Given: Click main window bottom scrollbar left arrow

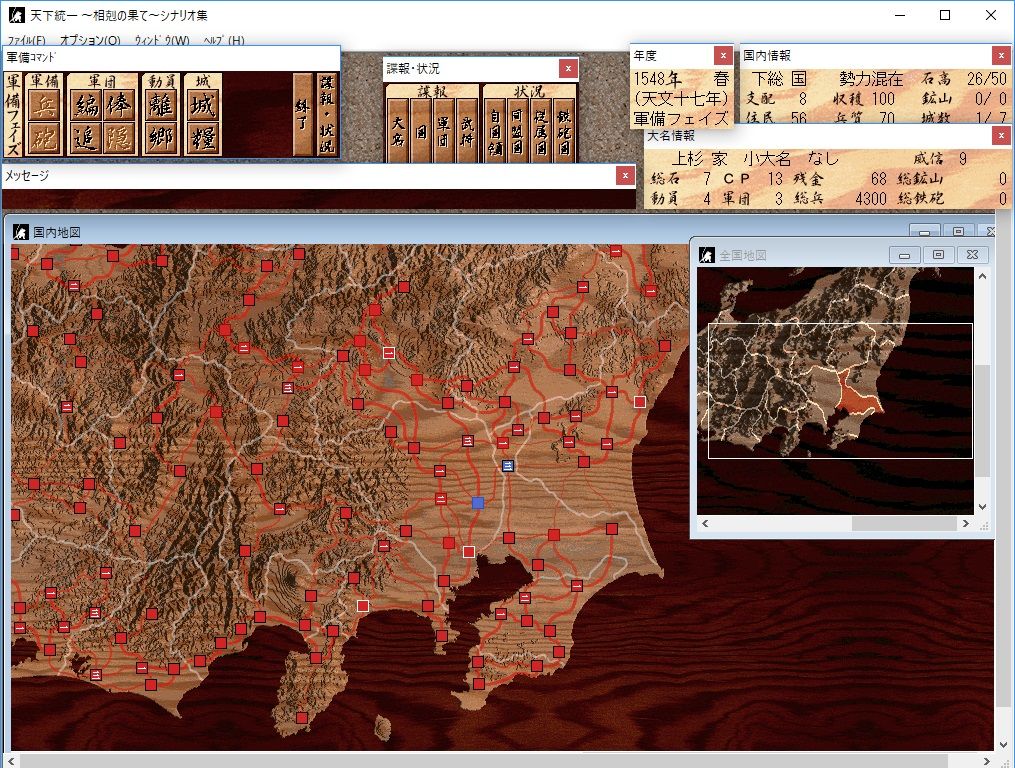Looking at the screenshot, I should coord(11,762).
